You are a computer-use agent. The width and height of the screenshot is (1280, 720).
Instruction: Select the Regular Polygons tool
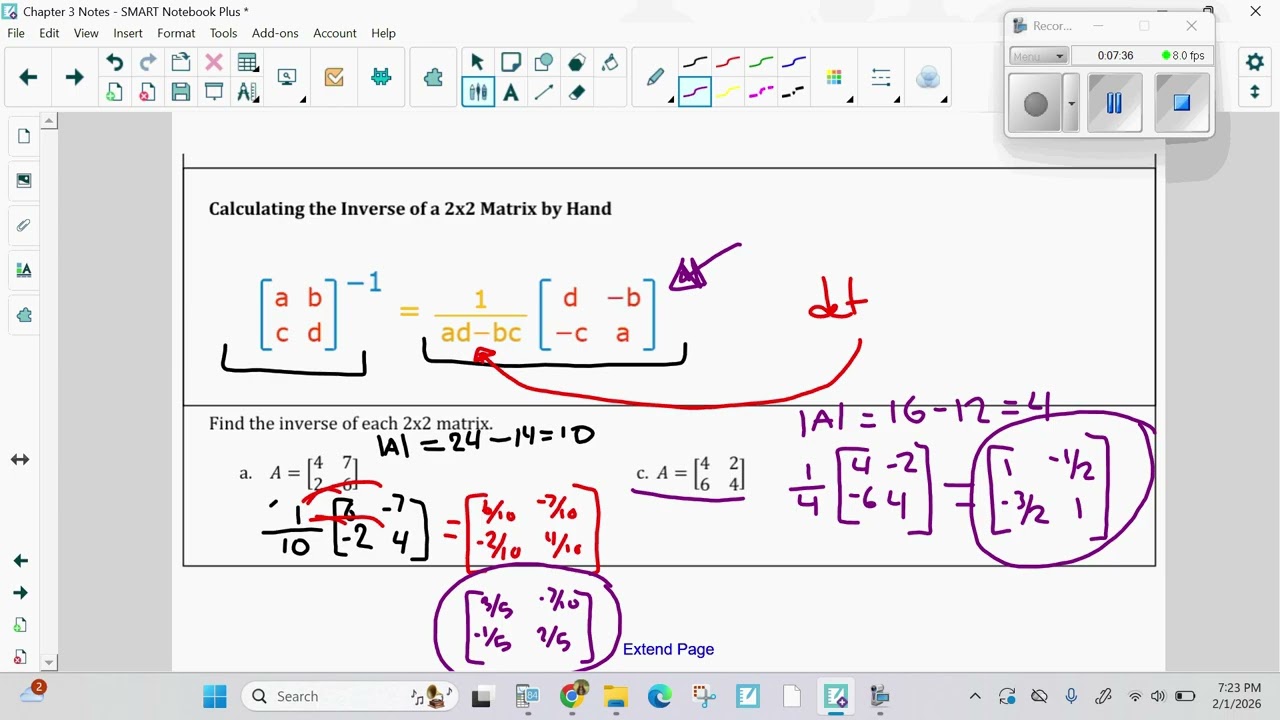pos(576,62)
